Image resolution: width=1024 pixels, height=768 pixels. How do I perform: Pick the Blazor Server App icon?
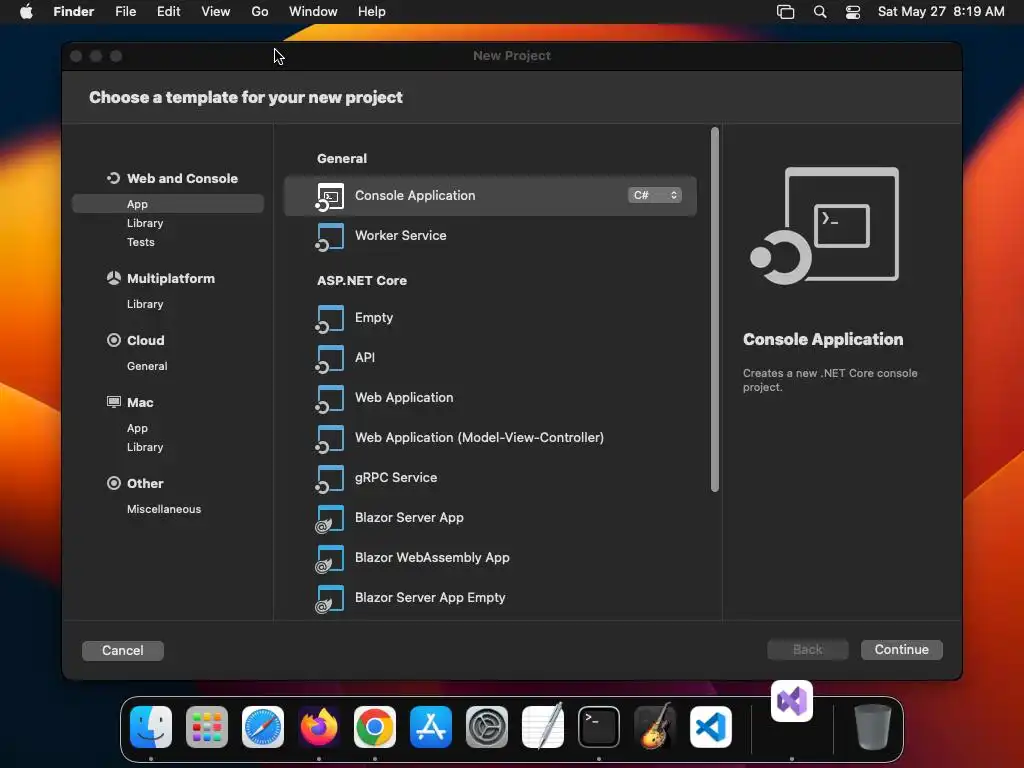tap(330, 519)
